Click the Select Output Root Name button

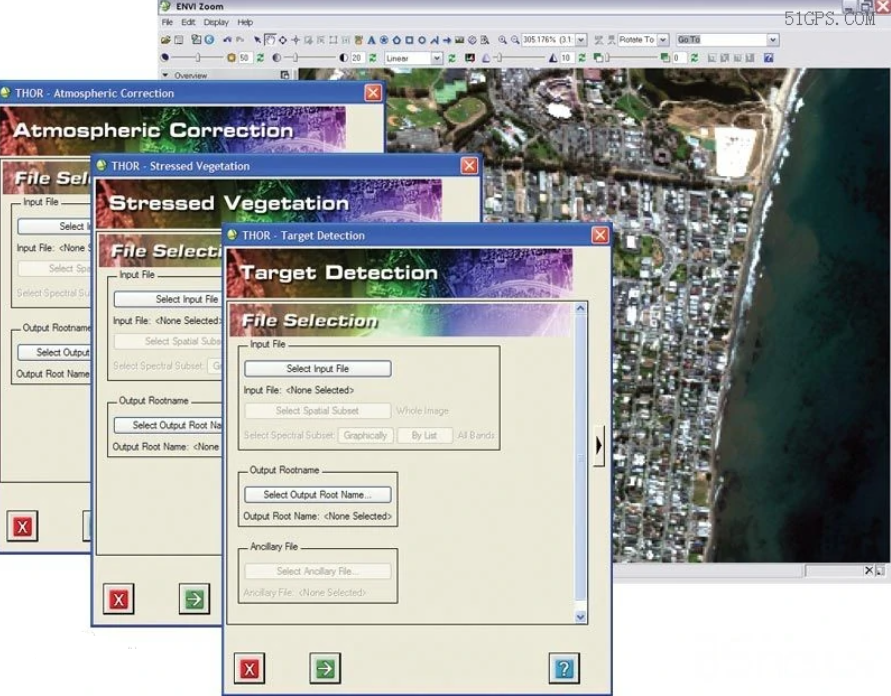point(317,494)
